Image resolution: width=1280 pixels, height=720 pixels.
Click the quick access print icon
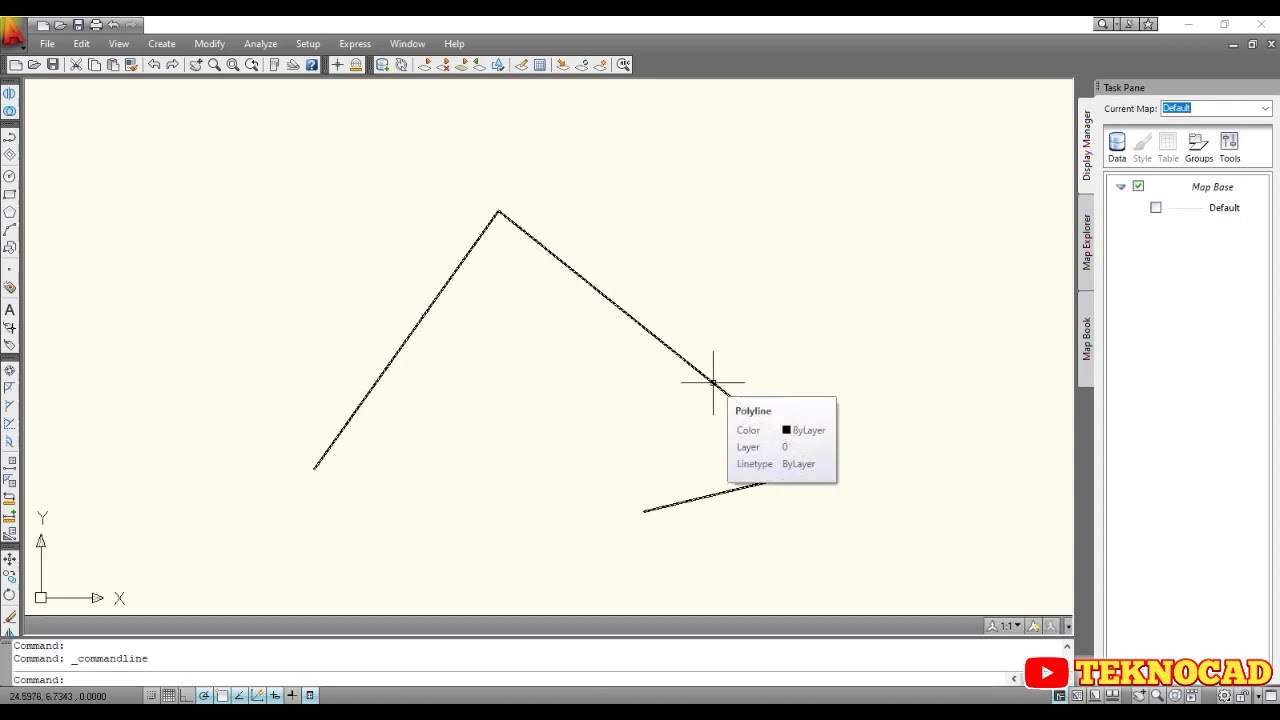[x=96, y=24]
